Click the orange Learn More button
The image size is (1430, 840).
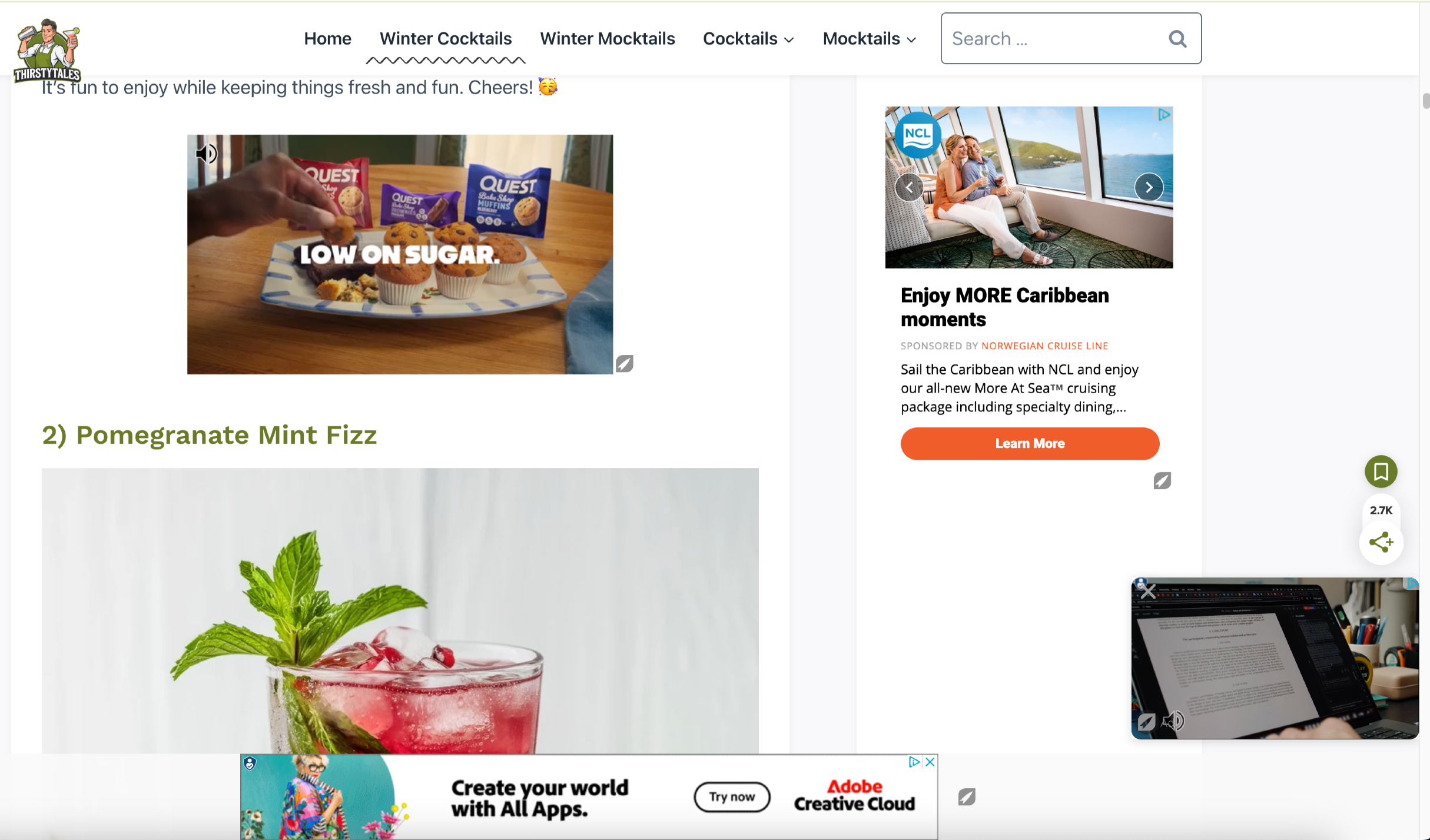pos(1030,444)
